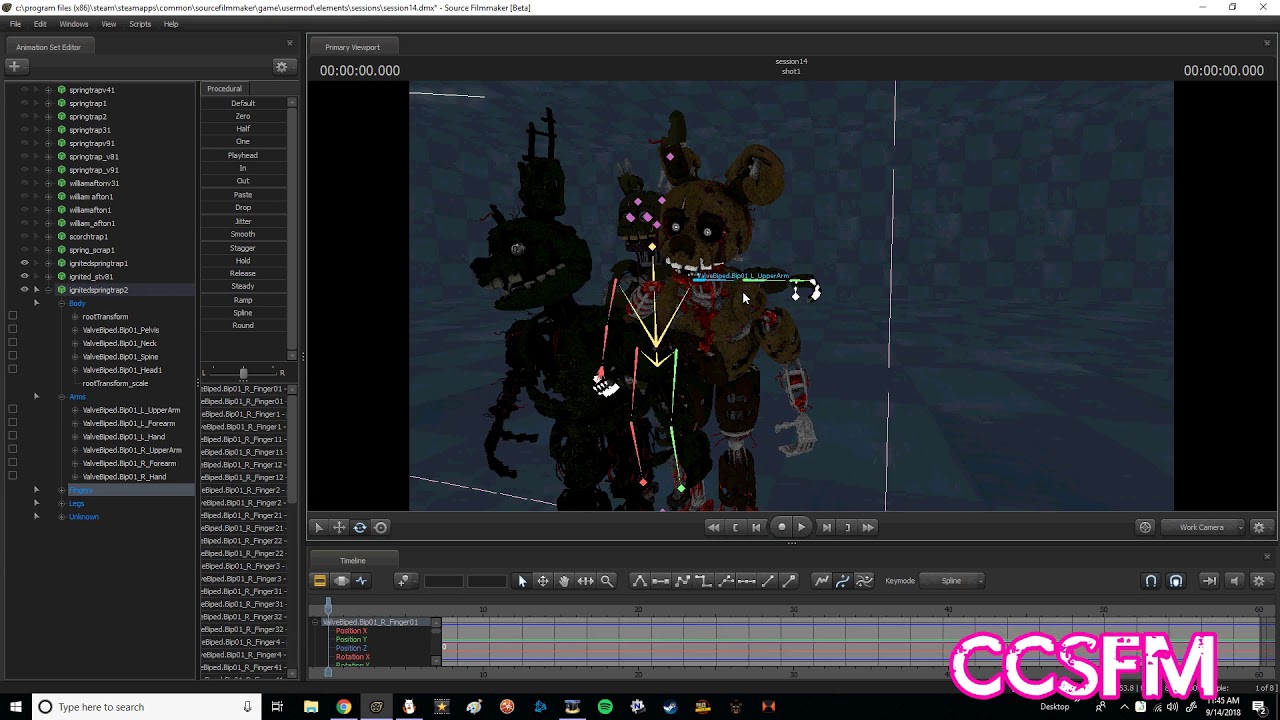Choose the graph zoom magnifier tool
This screenshot has width=1280, height=720.
(x=607, y=580)
